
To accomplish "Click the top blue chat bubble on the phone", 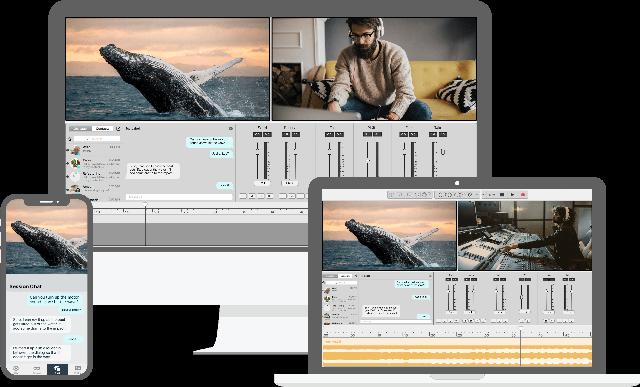I will (x=55, y=299).
